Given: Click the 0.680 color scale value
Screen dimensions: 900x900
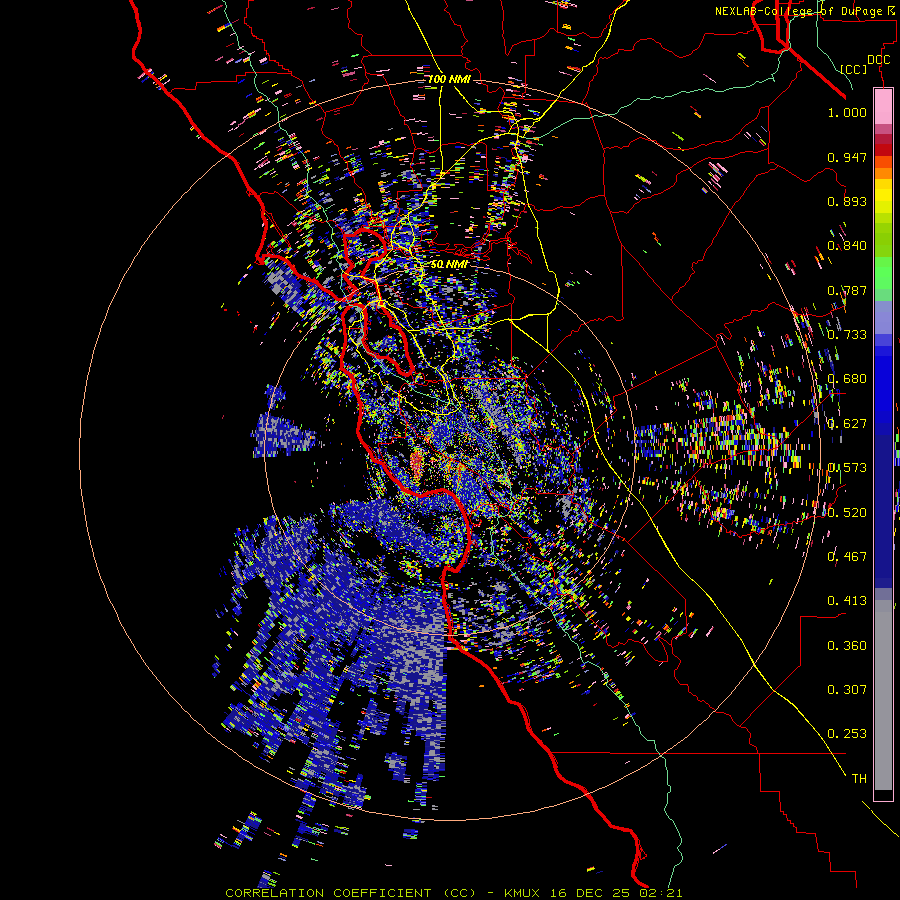Looking at the screenshot, I should pyautogui.click(x=847, y=379).
